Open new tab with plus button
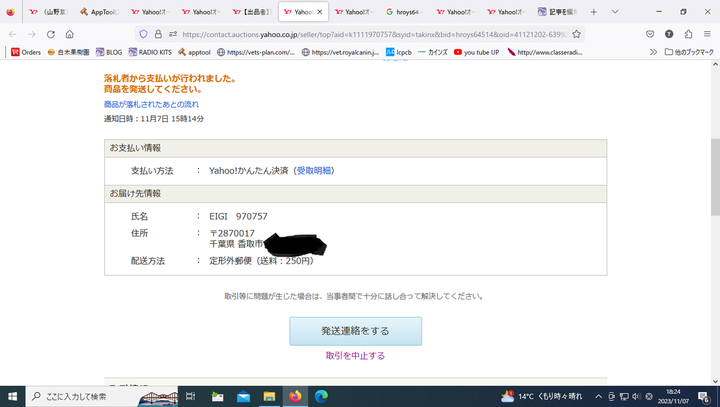720x407 pixels. click(x=594, y=12)
